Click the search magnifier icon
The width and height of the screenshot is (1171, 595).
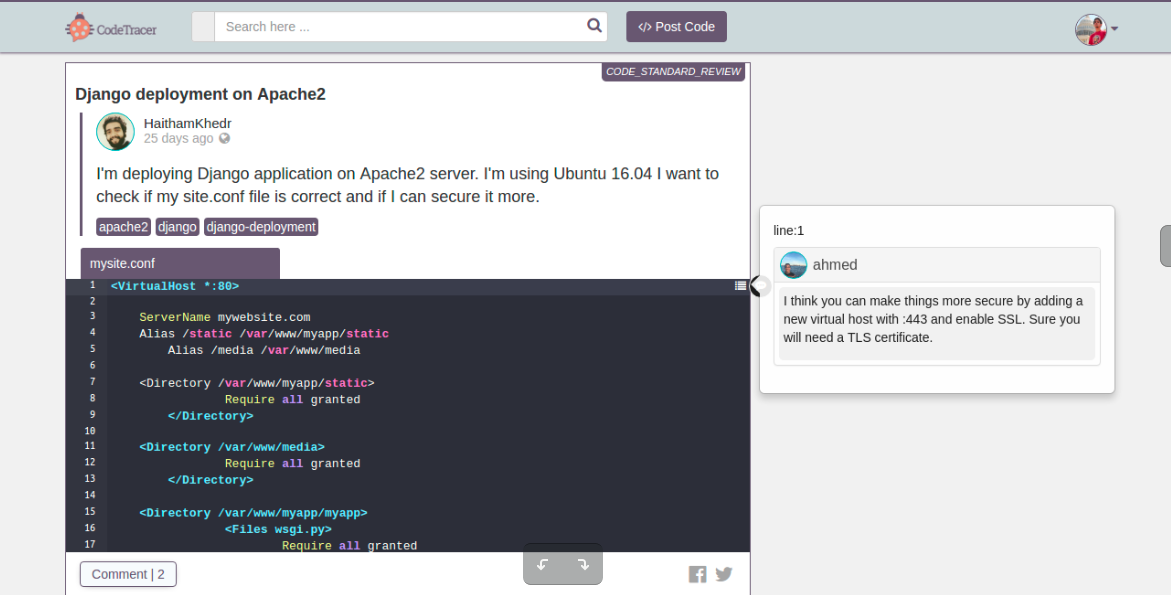[x=594, y=26]
